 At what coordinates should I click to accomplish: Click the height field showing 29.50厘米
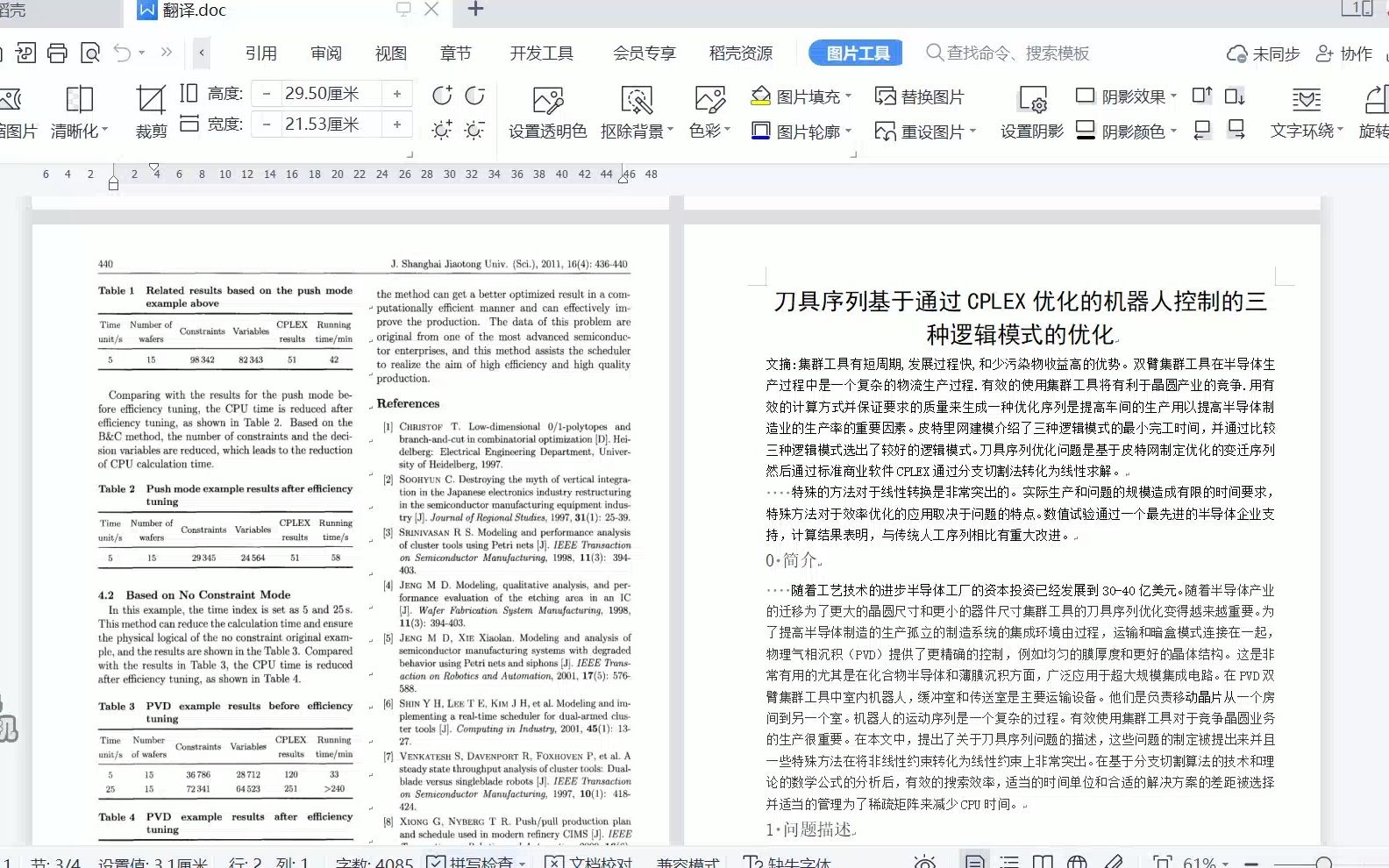pyautogui.click(x=330, y=93)
